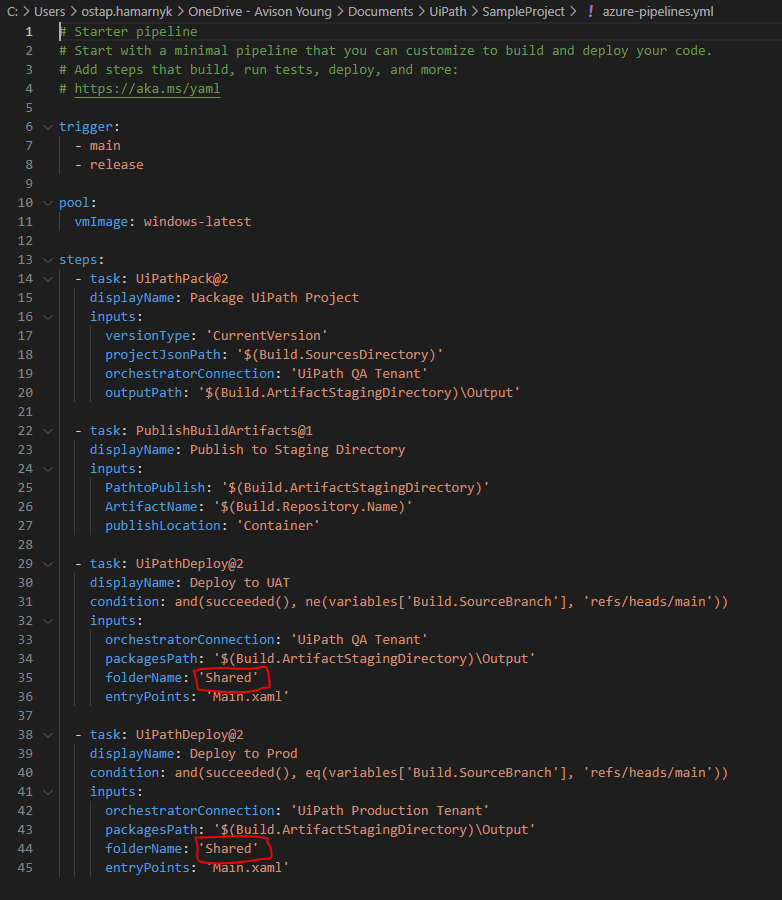The image size is (782, 900).
Task: Open Documents breadcrumb segment
Action: (380, 11)
